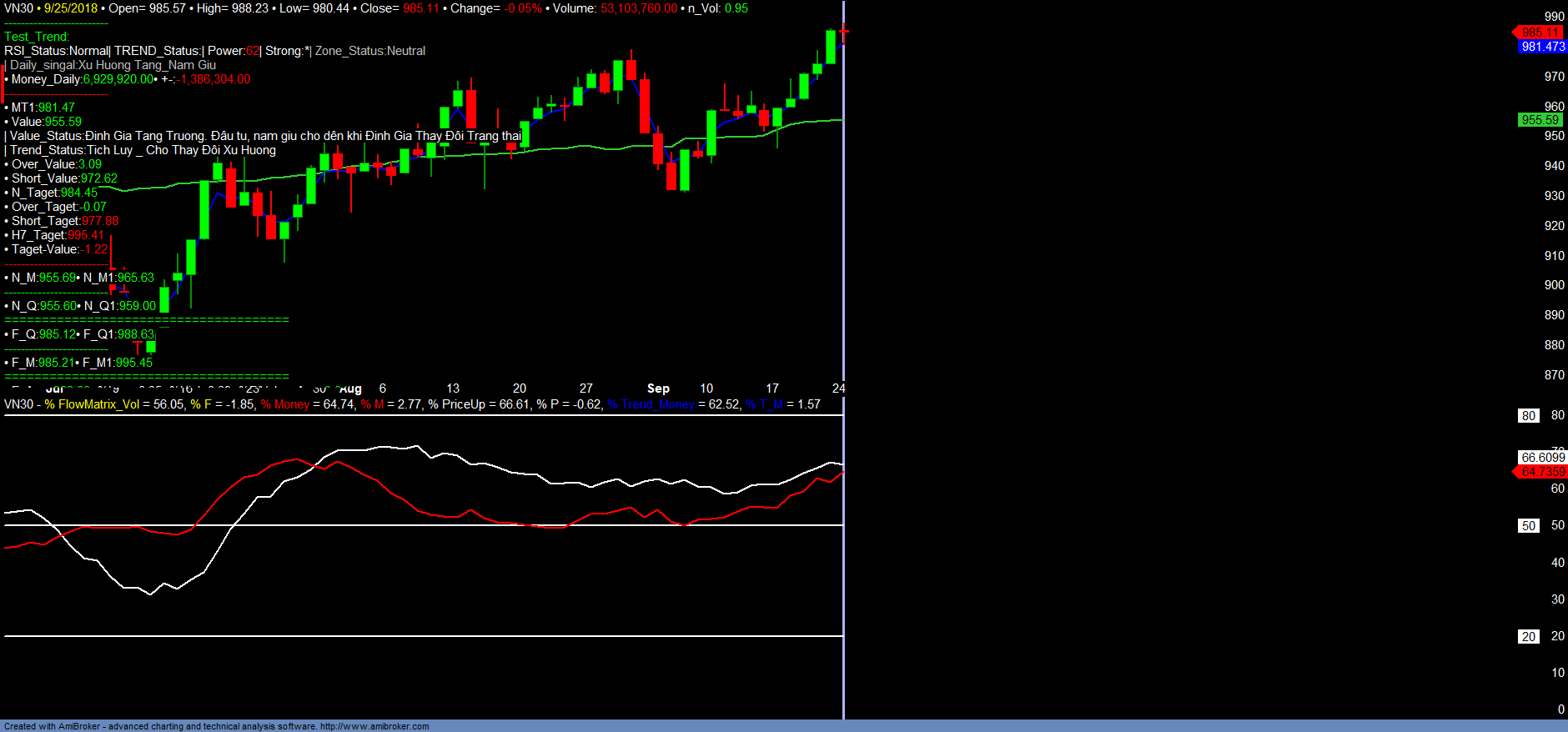Click the Aug label on date axis

click(350, 389)
